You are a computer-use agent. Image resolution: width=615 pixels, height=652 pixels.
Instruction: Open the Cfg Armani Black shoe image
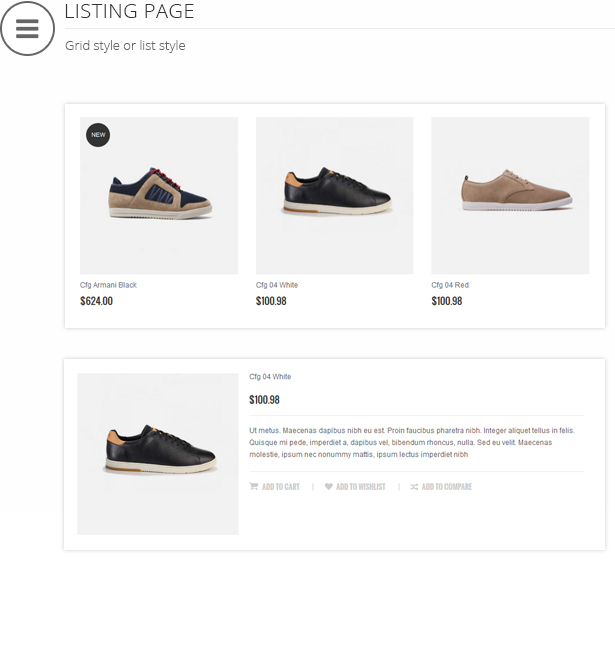[159, 195]
